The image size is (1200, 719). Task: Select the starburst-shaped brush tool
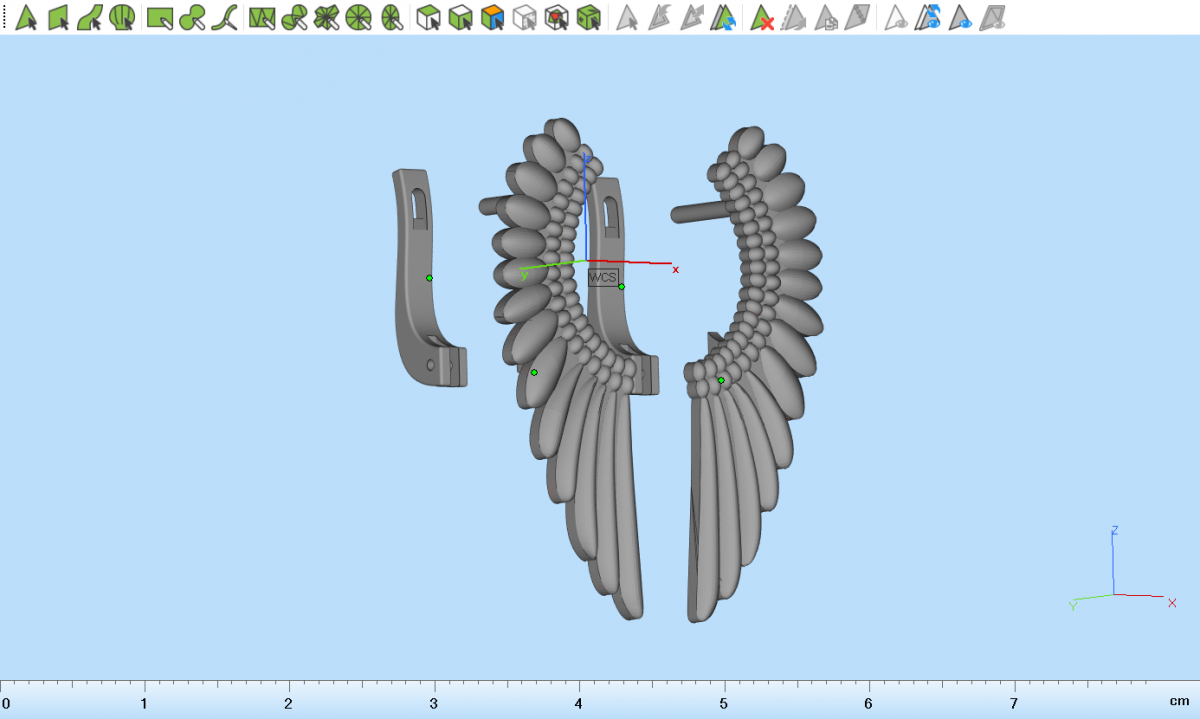(326, 17)
